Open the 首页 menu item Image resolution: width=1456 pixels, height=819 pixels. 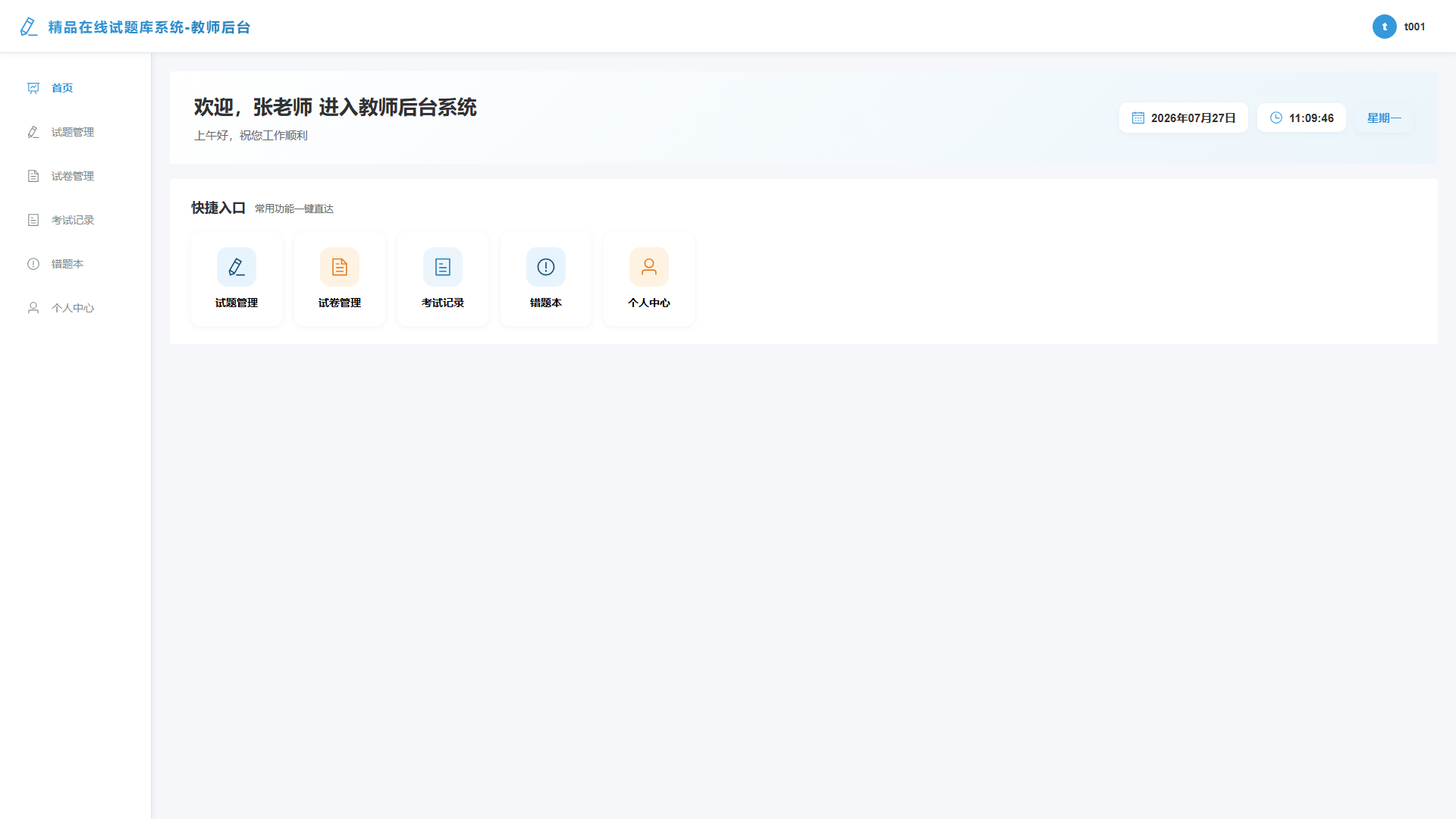75,88
